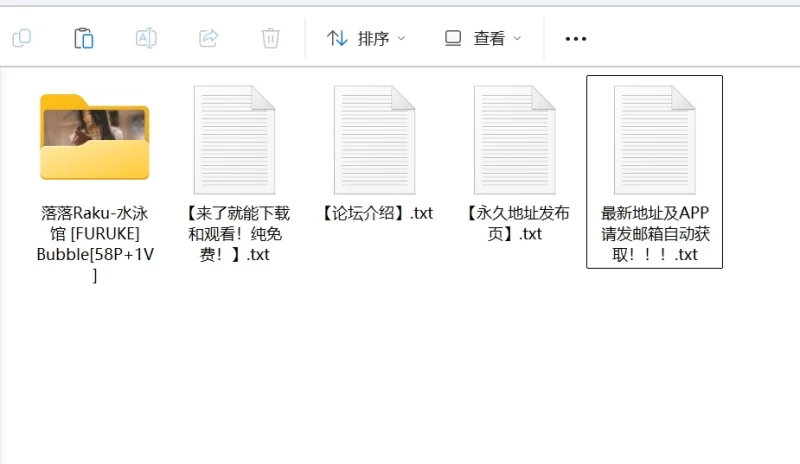
Task: Open the three-dot more options menu
Action: 576,39
